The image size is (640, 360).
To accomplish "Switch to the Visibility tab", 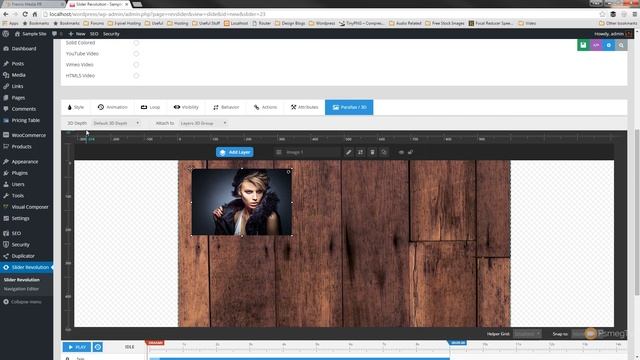I will (186, 107).
